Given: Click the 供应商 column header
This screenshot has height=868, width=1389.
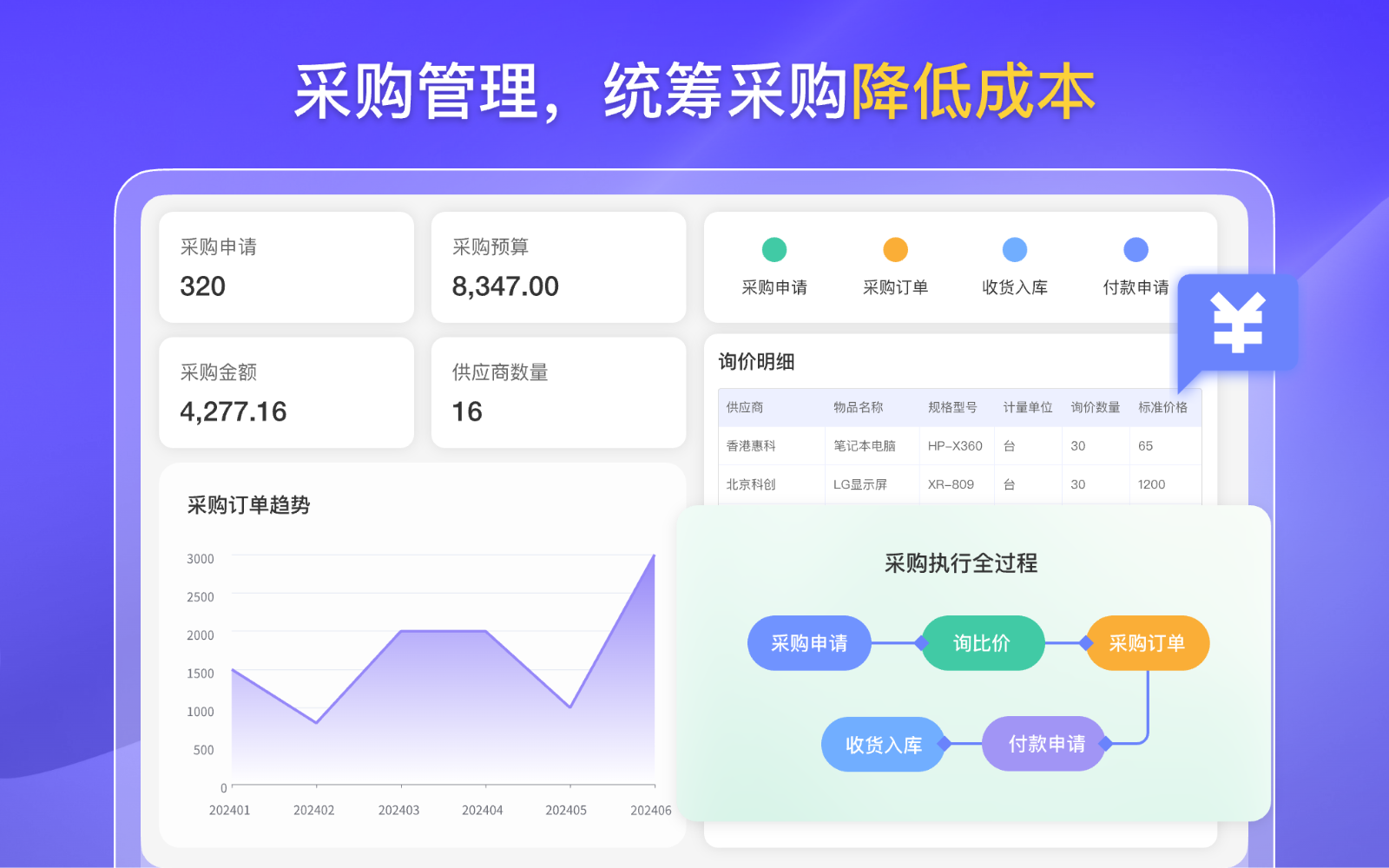Looking at the screenshot, I should click(745, 407).
